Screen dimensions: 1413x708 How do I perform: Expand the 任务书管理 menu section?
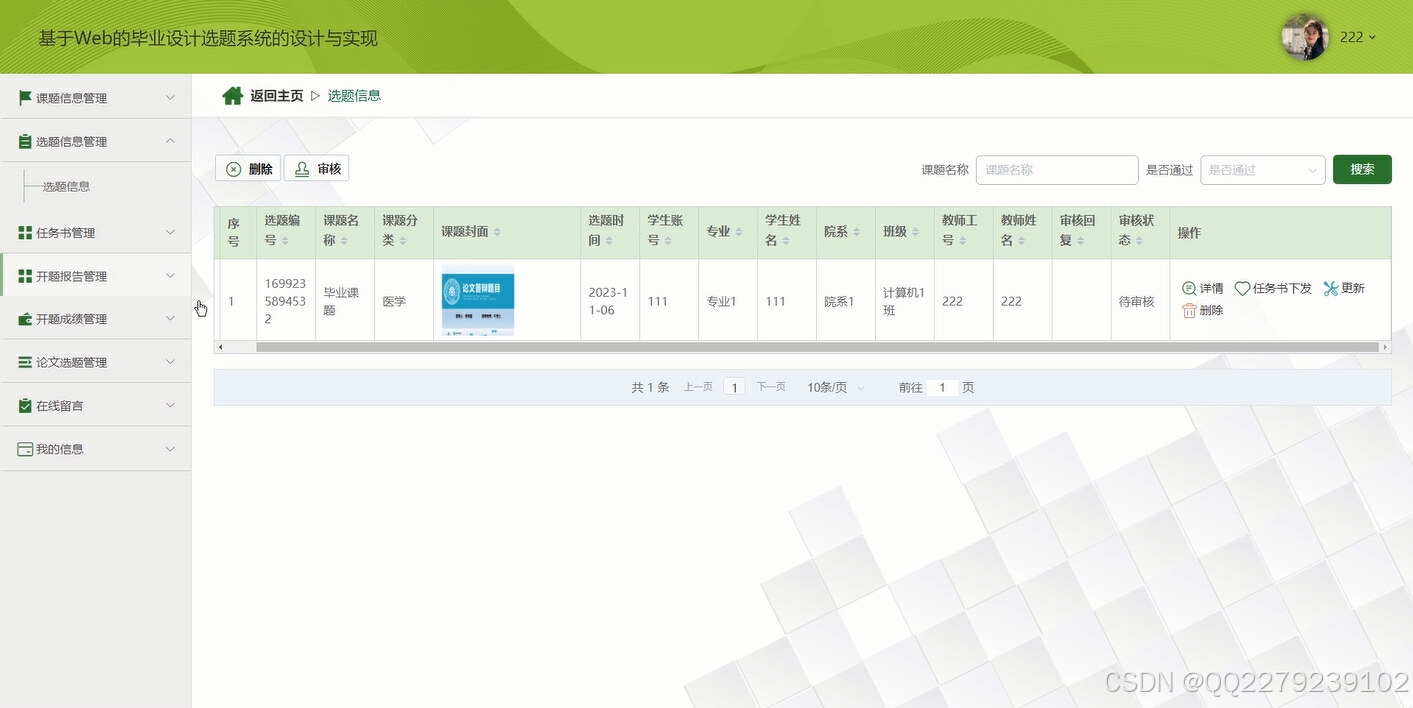pos(96,232)
